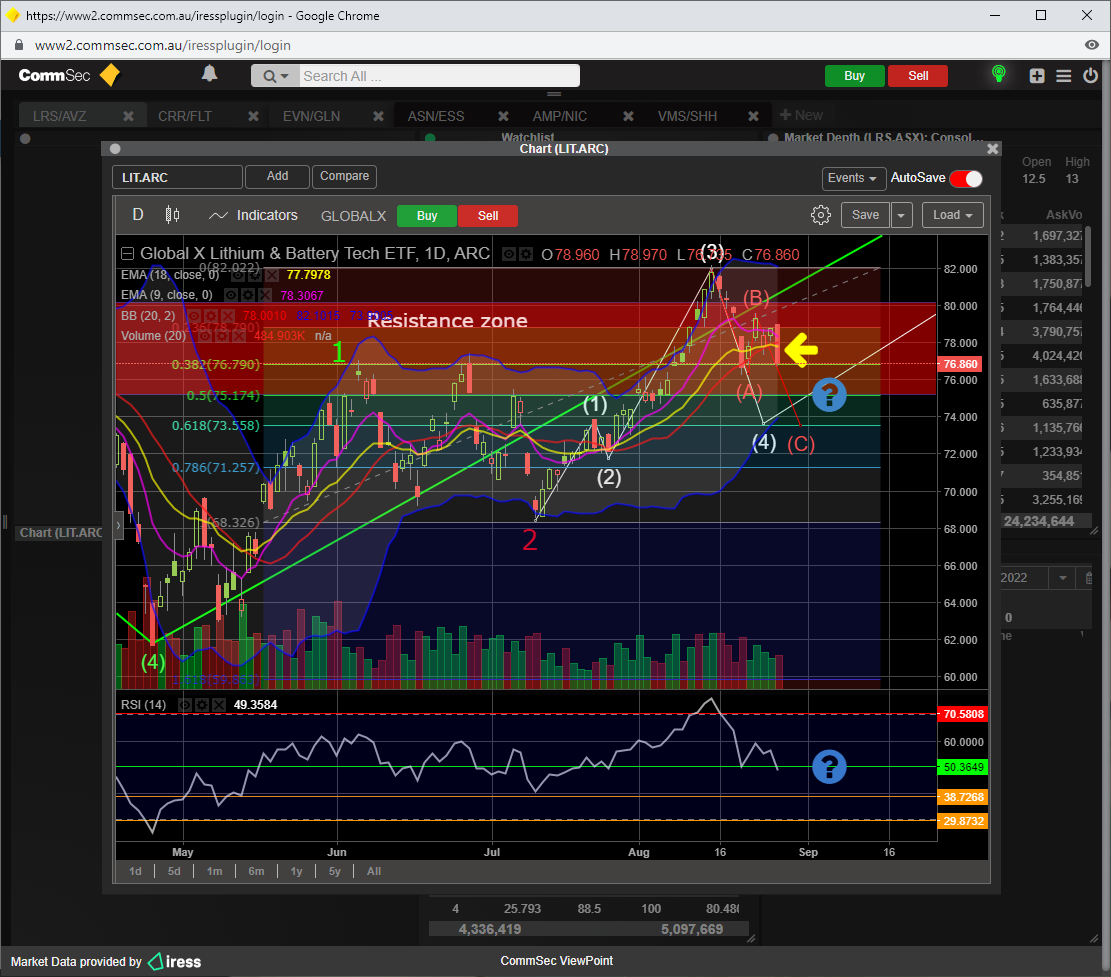This screenshot has width=1111, height=977.
Task: Open the hamburger menu in header
Action: coord(1064,76)
